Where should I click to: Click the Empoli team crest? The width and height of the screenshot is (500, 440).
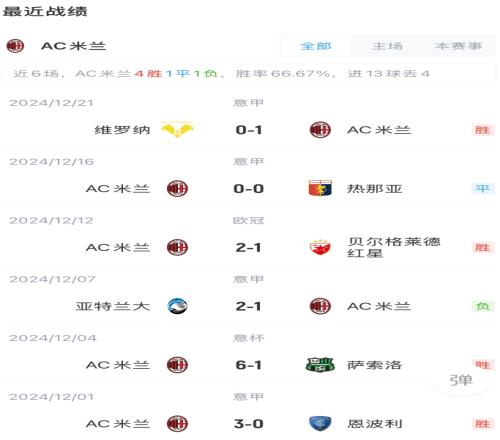pos(320,424)
